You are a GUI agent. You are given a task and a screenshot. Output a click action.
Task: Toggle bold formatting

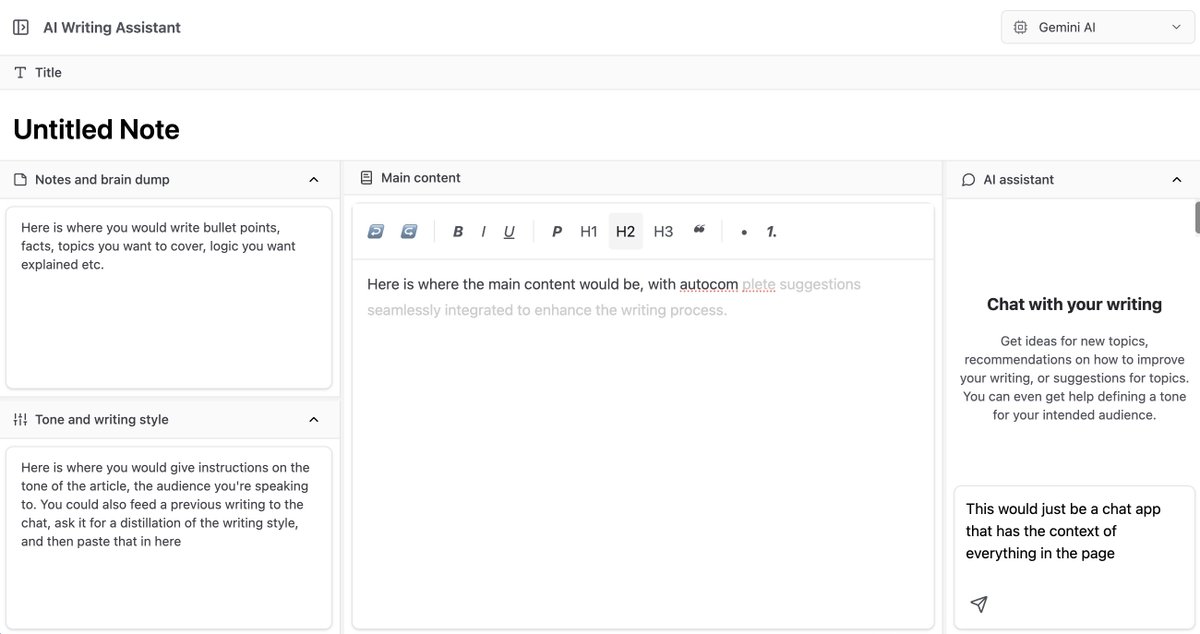(x=458, y=231)
